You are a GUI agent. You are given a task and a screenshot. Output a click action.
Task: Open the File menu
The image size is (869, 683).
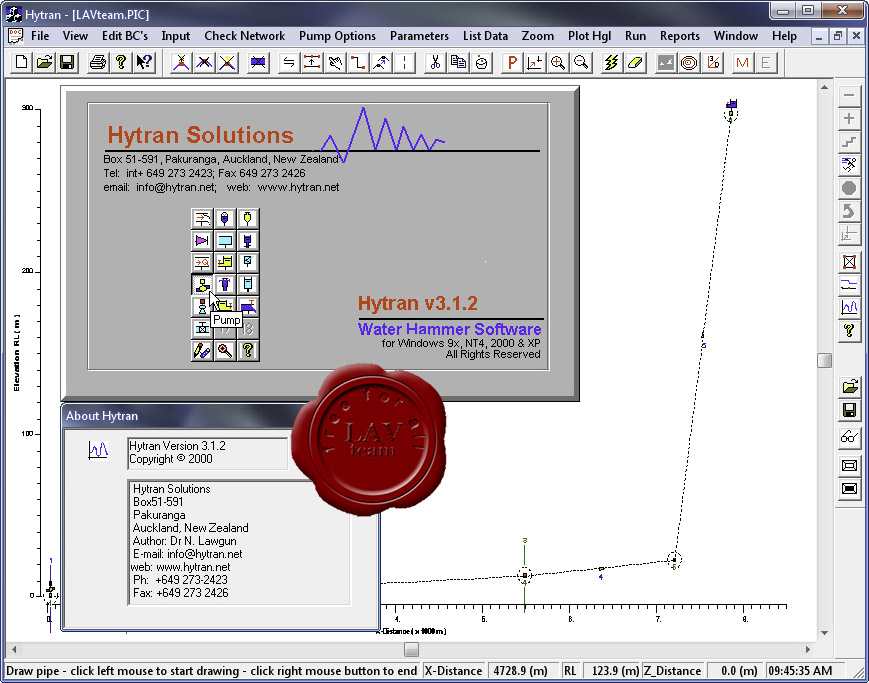(40, 36)
